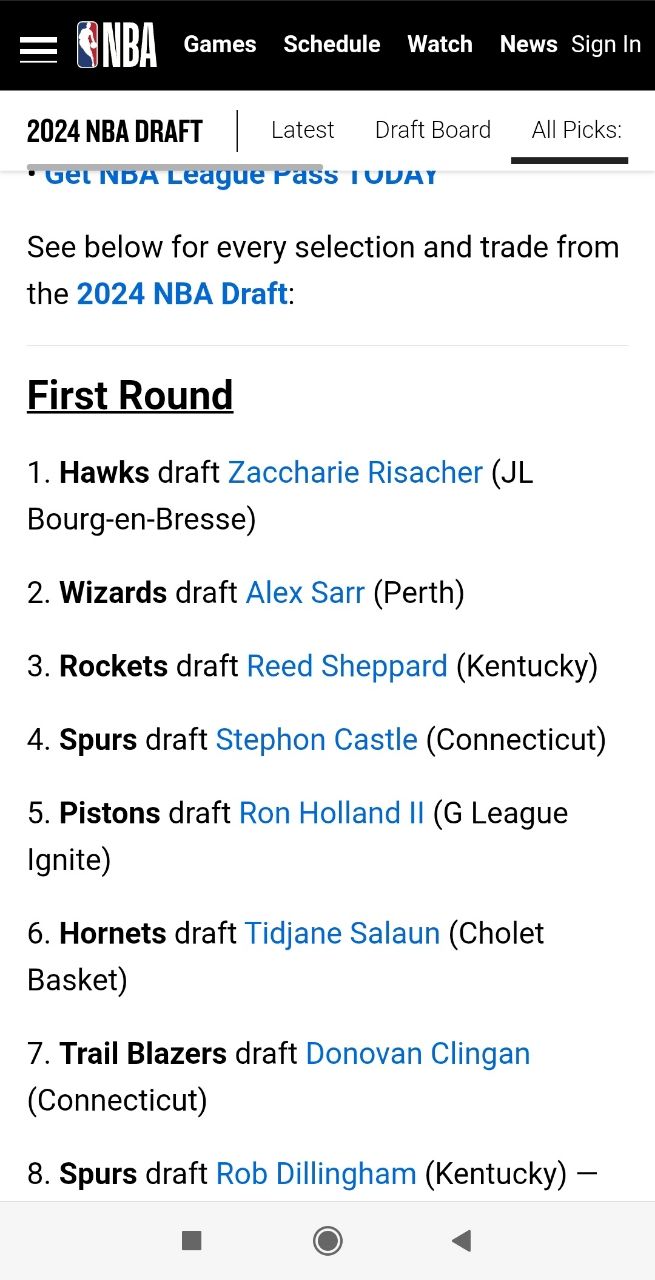Open the News section

[528, 45]
